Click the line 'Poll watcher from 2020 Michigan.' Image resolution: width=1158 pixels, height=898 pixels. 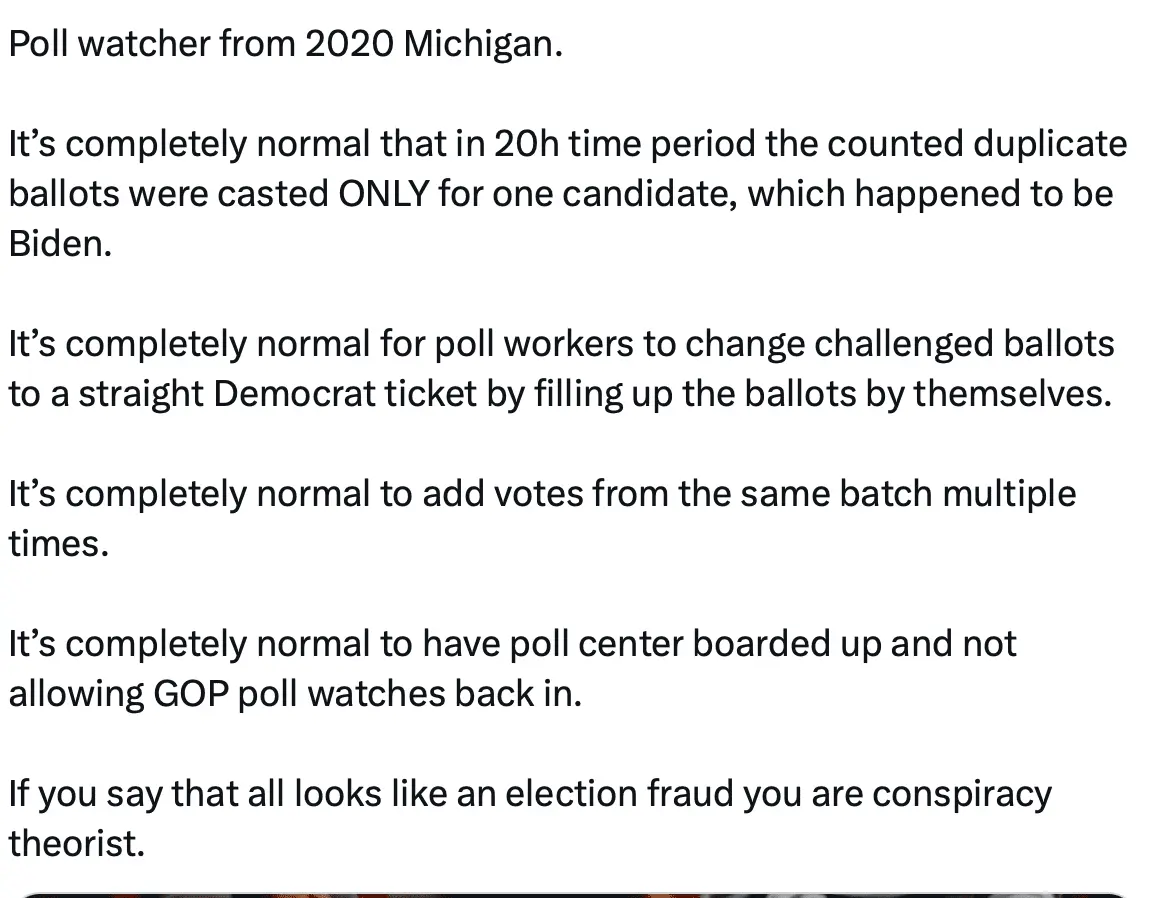(x=285, y=46)
